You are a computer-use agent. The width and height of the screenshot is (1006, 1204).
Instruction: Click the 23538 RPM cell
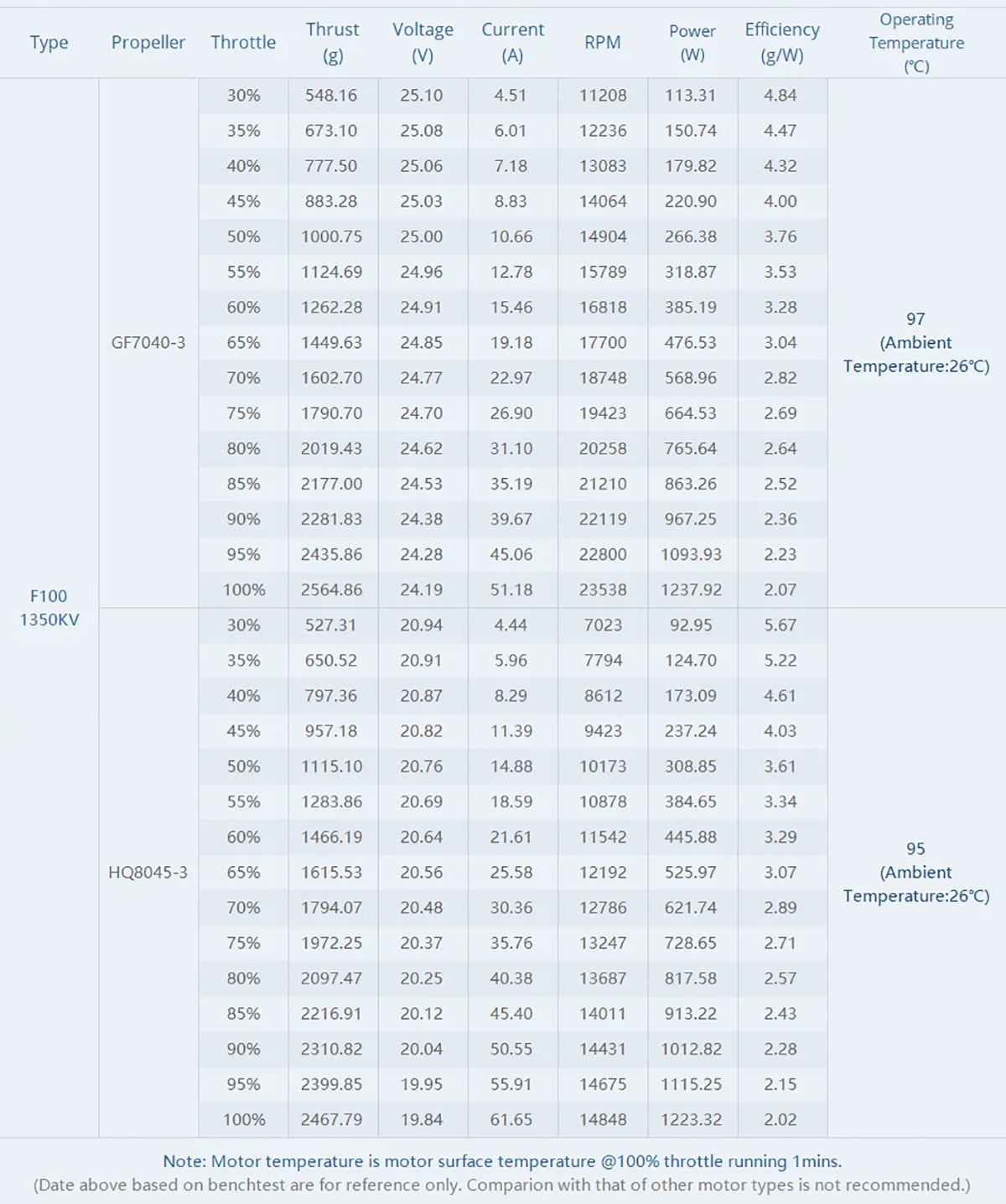[603, 589]
